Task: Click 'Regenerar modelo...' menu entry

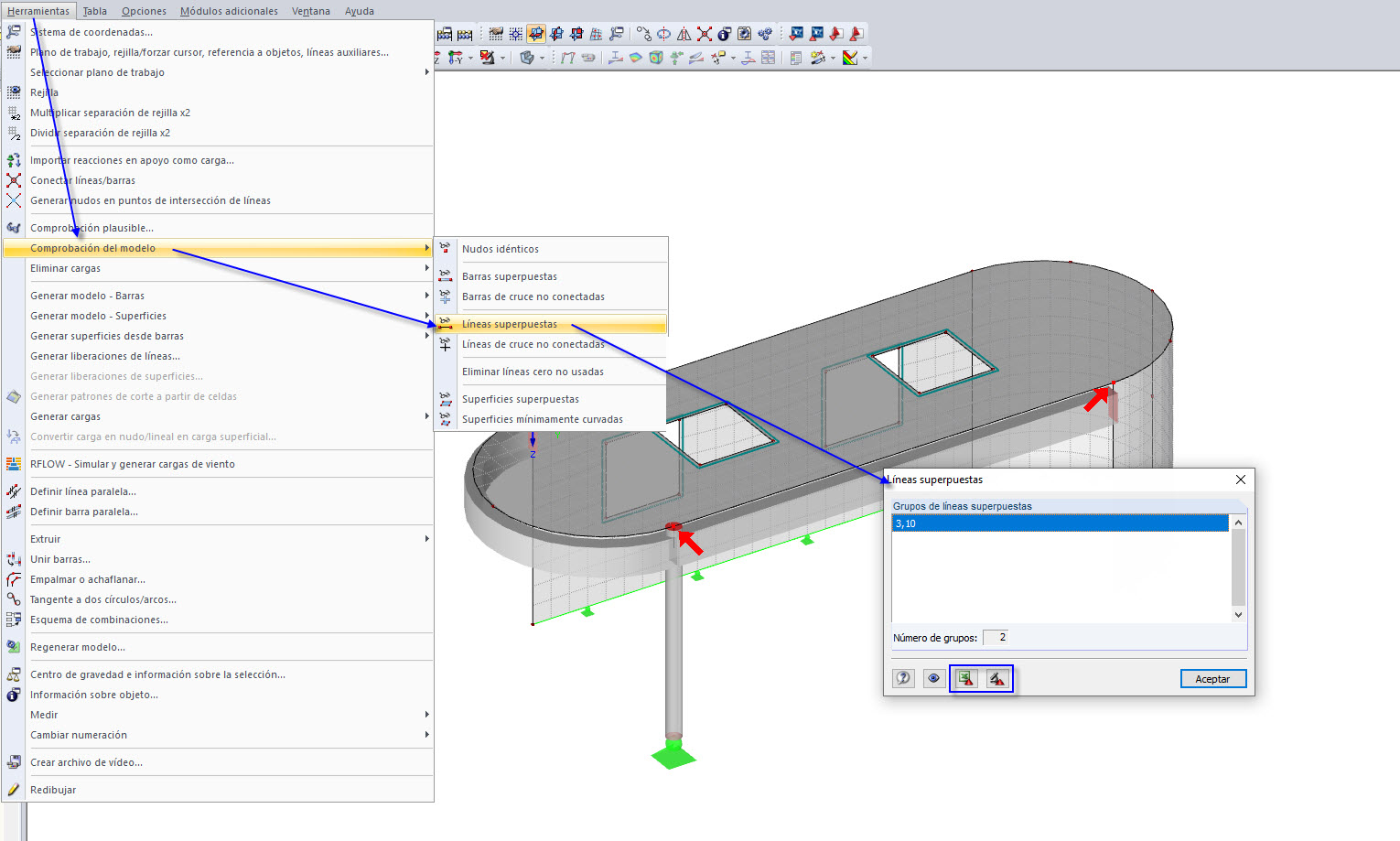Action: pos(78,647)
